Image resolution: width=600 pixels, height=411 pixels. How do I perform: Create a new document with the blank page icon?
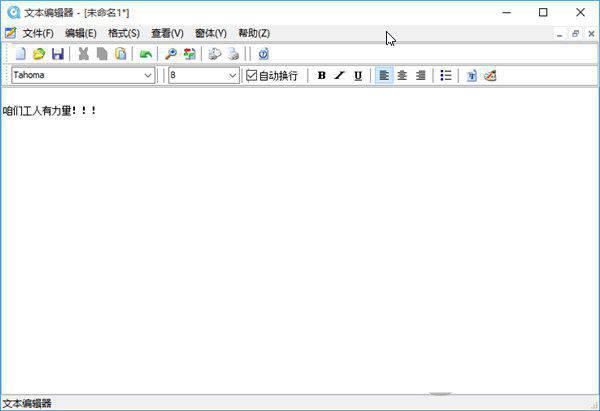coord(20,54)
